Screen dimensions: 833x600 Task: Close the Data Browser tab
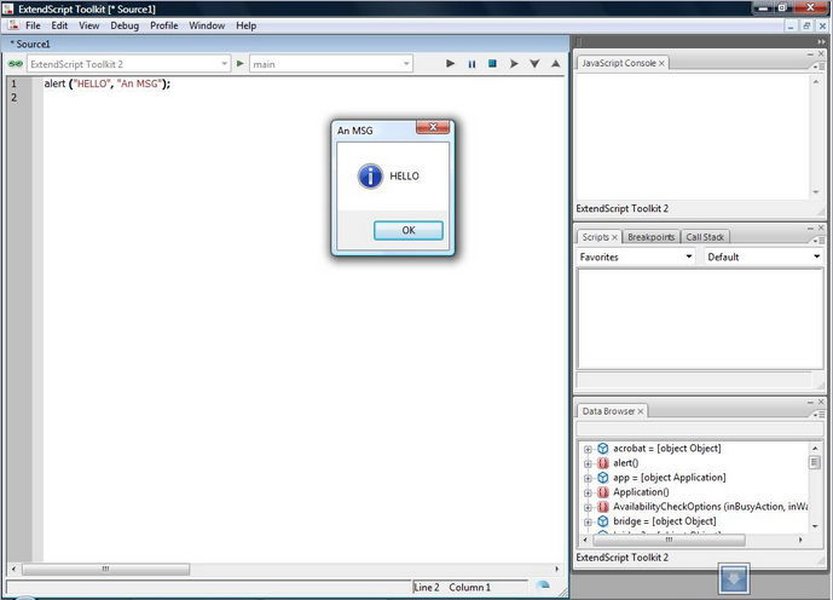(641, 412)
